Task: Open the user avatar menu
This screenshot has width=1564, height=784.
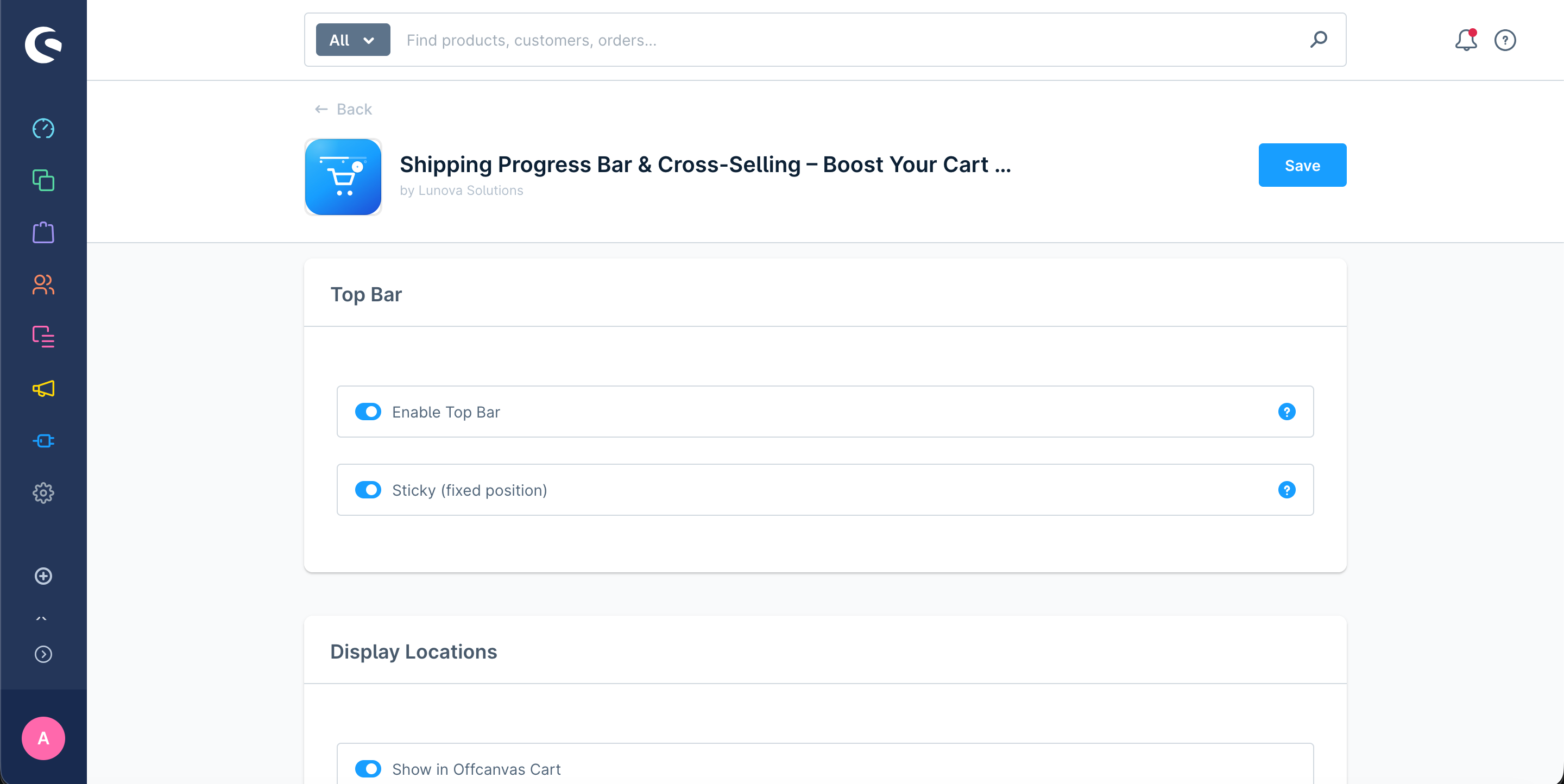Action: point(43,738)
